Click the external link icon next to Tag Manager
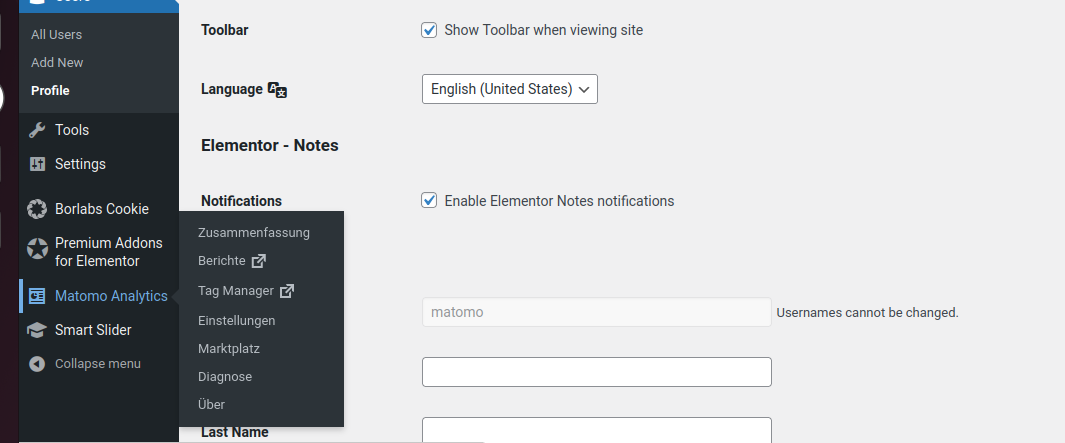This screenshot has width=1065, height=443. 287,291
